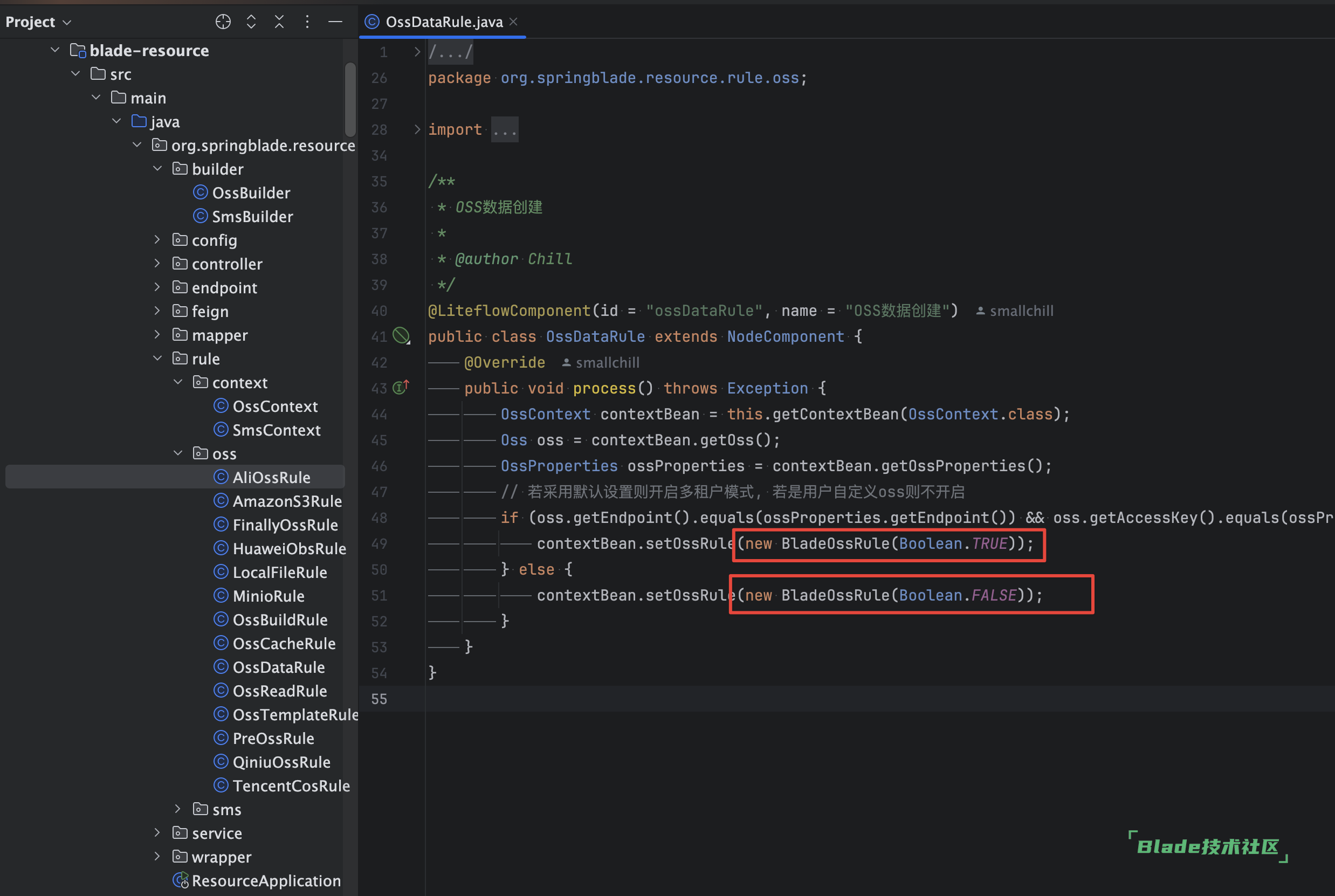Click the folded import ellipsis placeholder

tap(505, 130)
